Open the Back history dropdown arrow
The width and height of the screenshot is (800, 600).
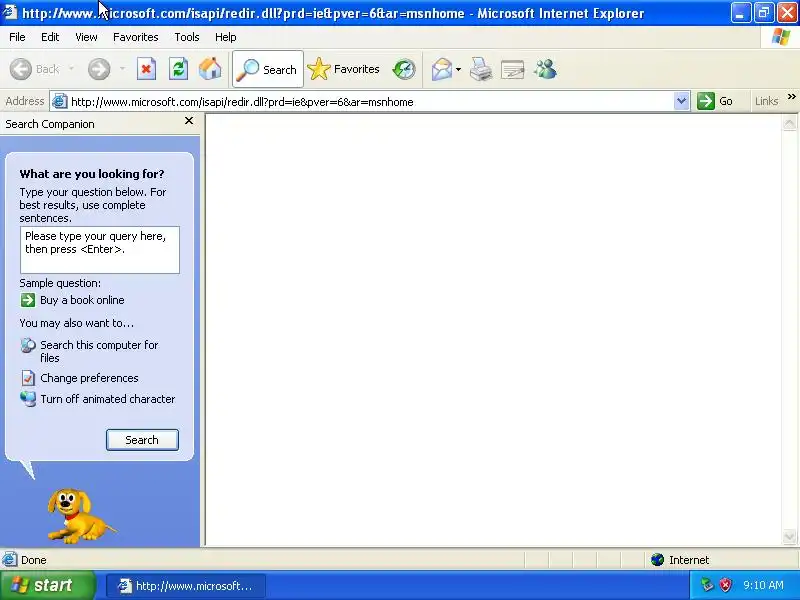click(71, 69)
